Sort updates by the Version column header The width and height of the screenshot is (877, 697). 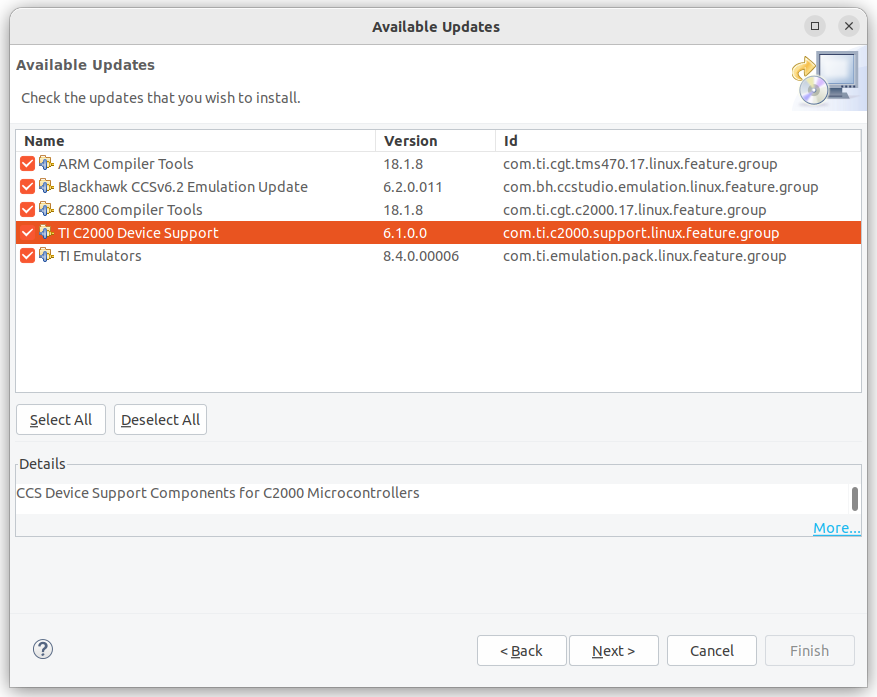(x=435, y=140)
